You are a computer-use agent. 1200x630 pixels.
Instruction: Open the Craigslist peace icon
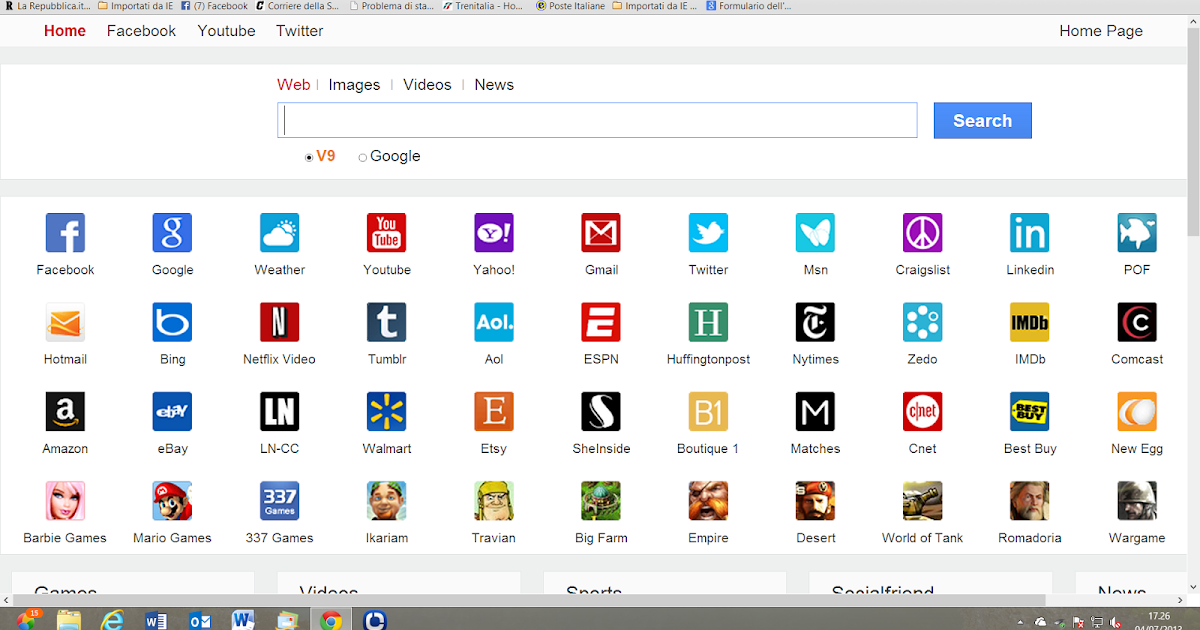point(922,233)
